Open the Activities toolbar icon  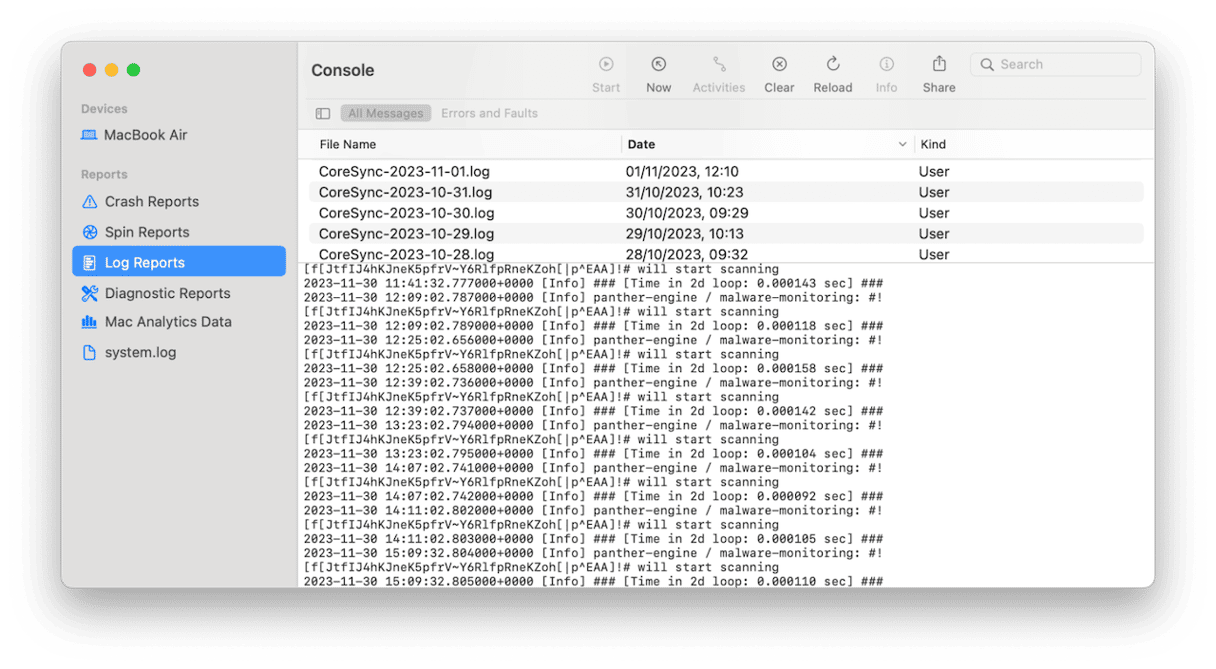pos(719,64)
